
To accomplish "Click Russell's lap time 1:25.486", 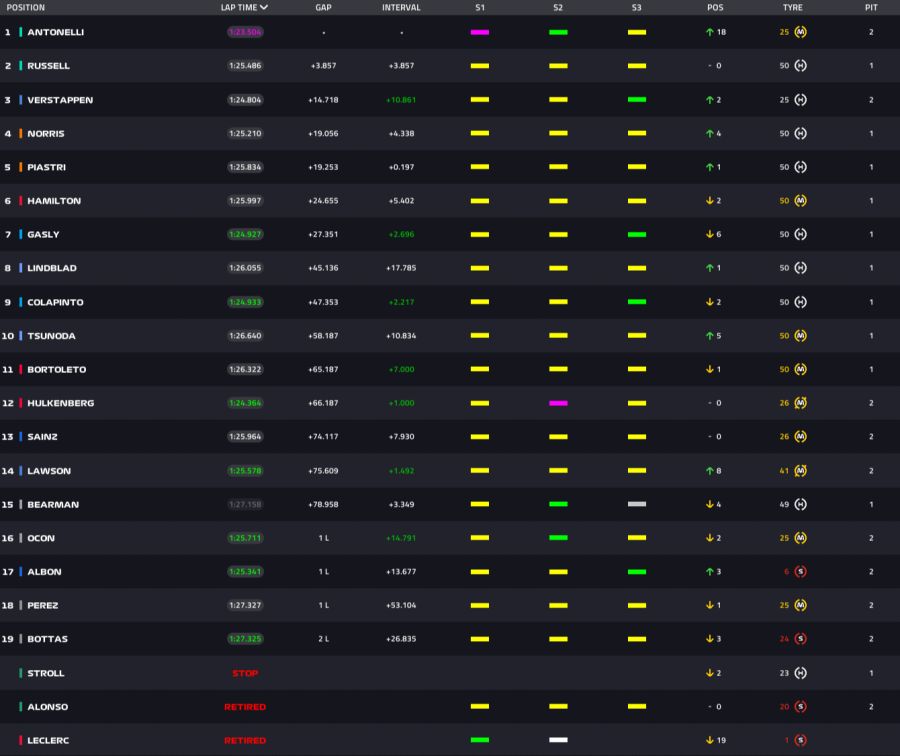I will 245,65.
